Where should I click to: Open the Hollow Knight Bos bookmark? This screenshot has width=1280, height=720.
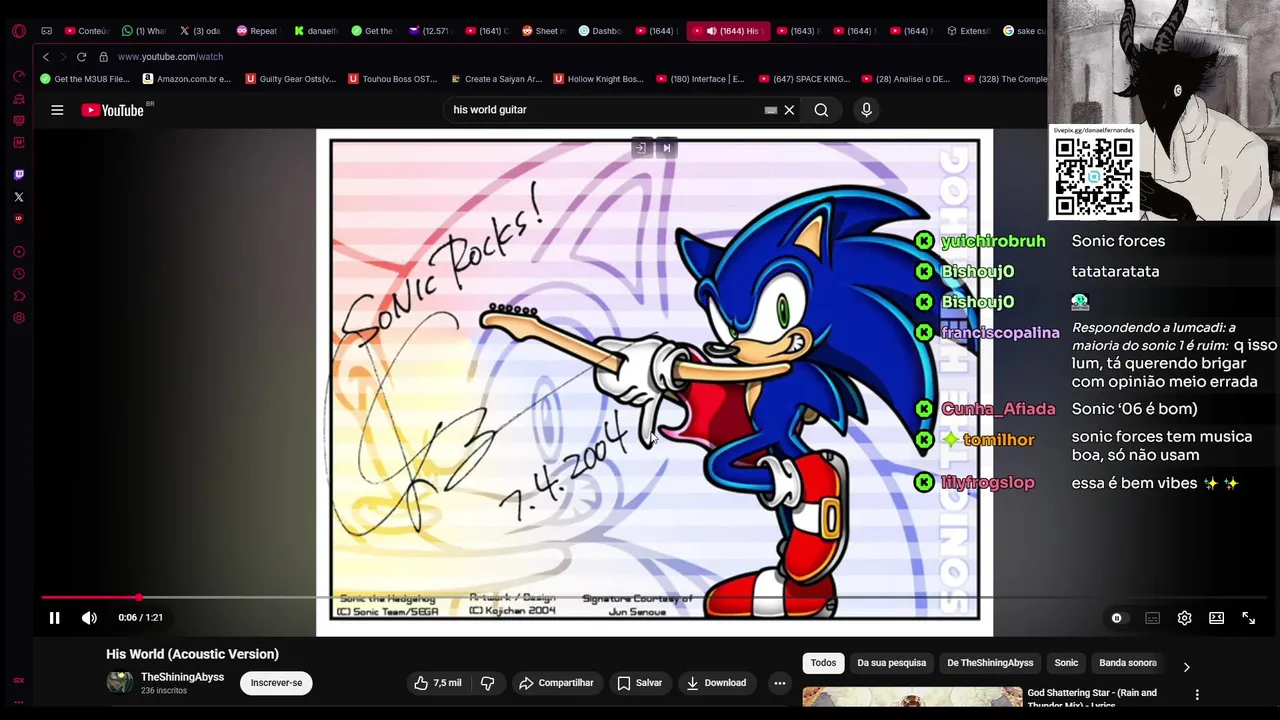coord(598,79)
